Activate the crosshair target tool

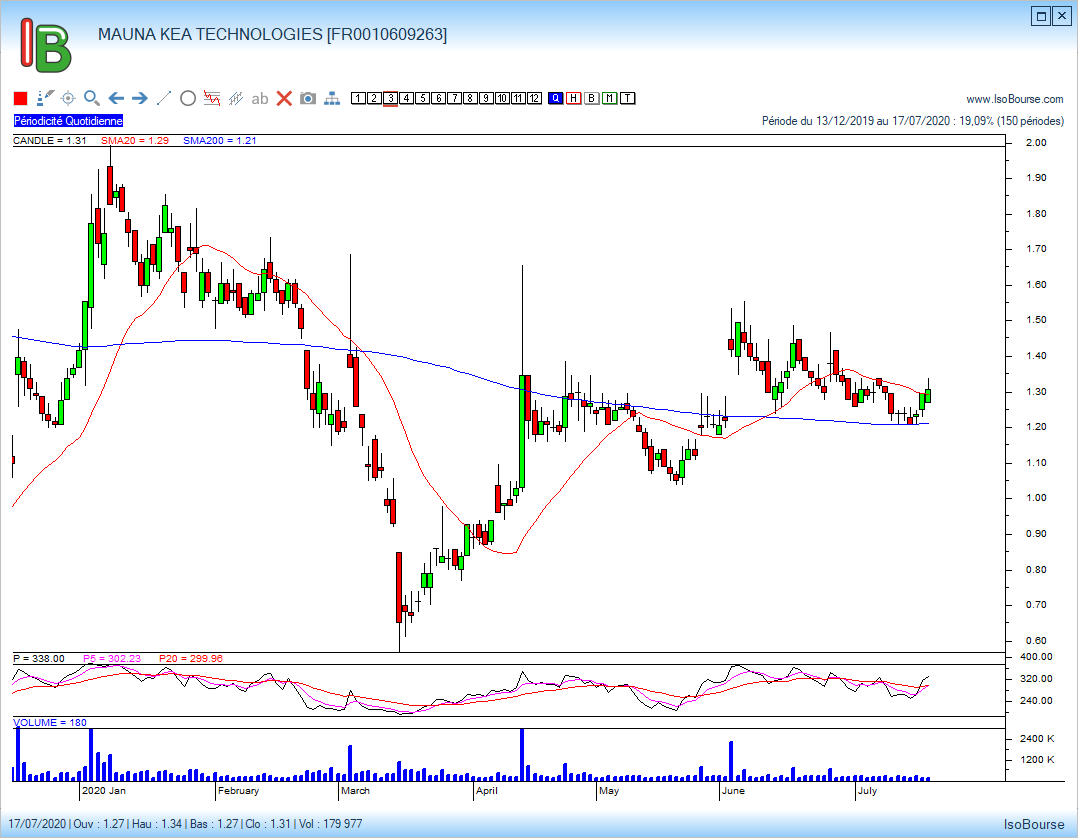[68, 98]
